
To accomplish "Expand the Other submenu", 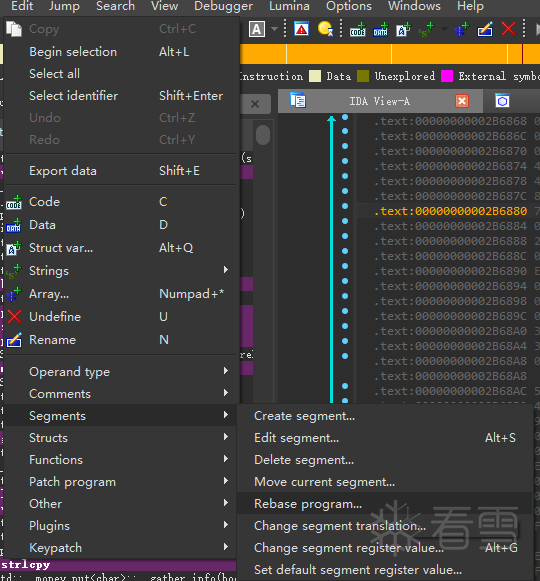I will coord(121,504).
